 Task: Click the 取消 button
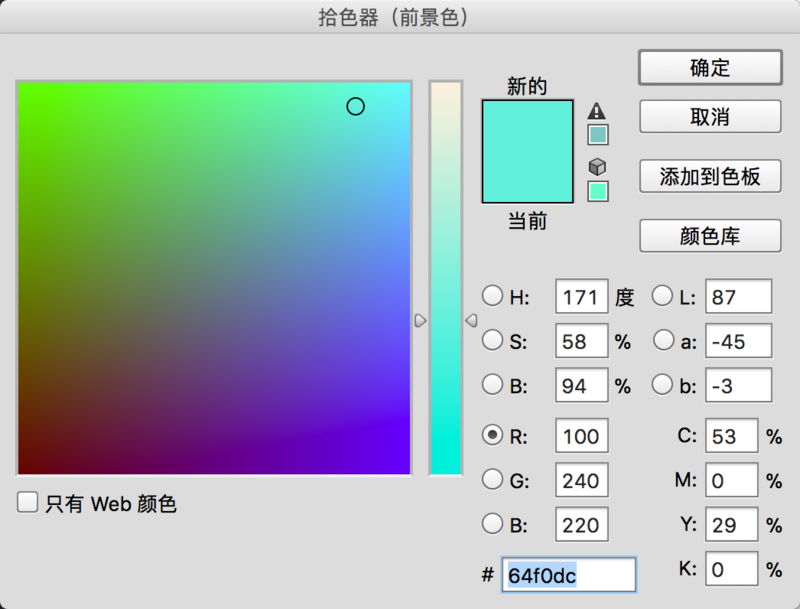tap(710, 117)
